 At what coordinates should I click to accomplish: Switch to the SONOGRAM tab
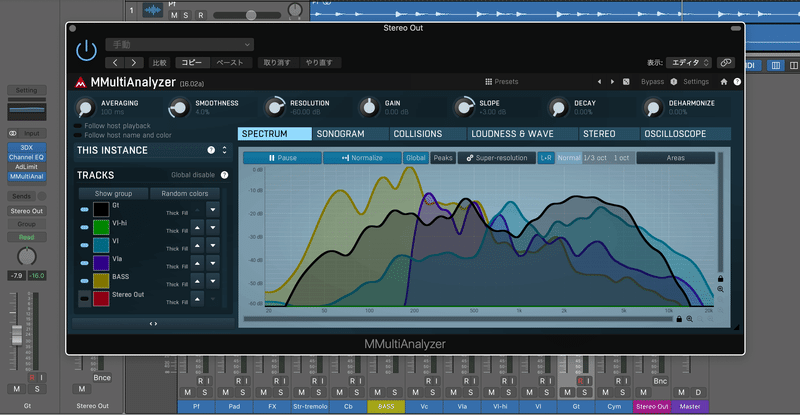tap(349, 134)
